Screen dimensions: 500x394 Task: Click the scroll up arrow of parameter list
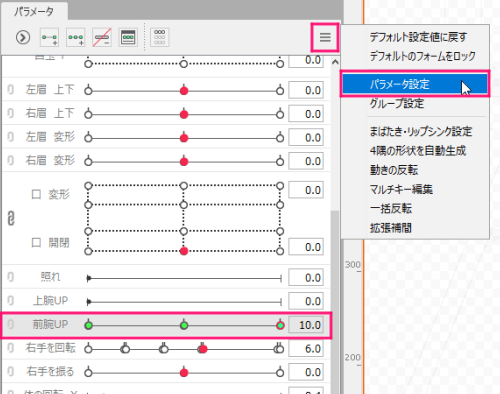click(335, 62)
